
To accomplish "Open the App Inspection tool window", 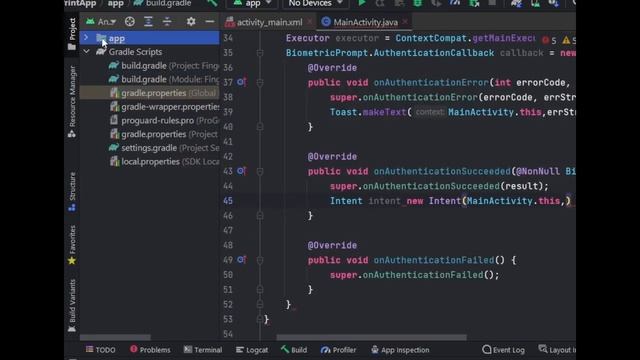I will click(x=400, y=350).
